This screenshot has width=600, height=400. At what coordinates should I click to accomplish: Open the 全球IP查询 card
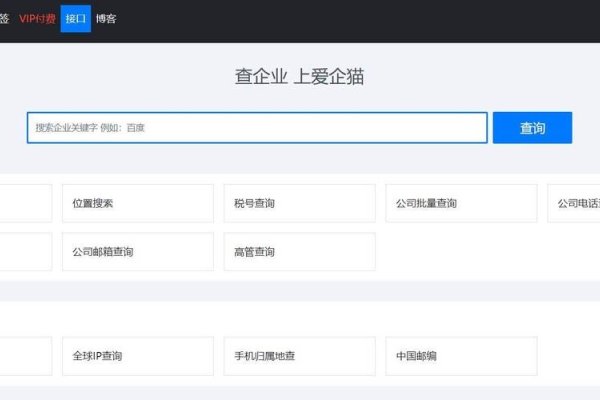tap(138, 356)
